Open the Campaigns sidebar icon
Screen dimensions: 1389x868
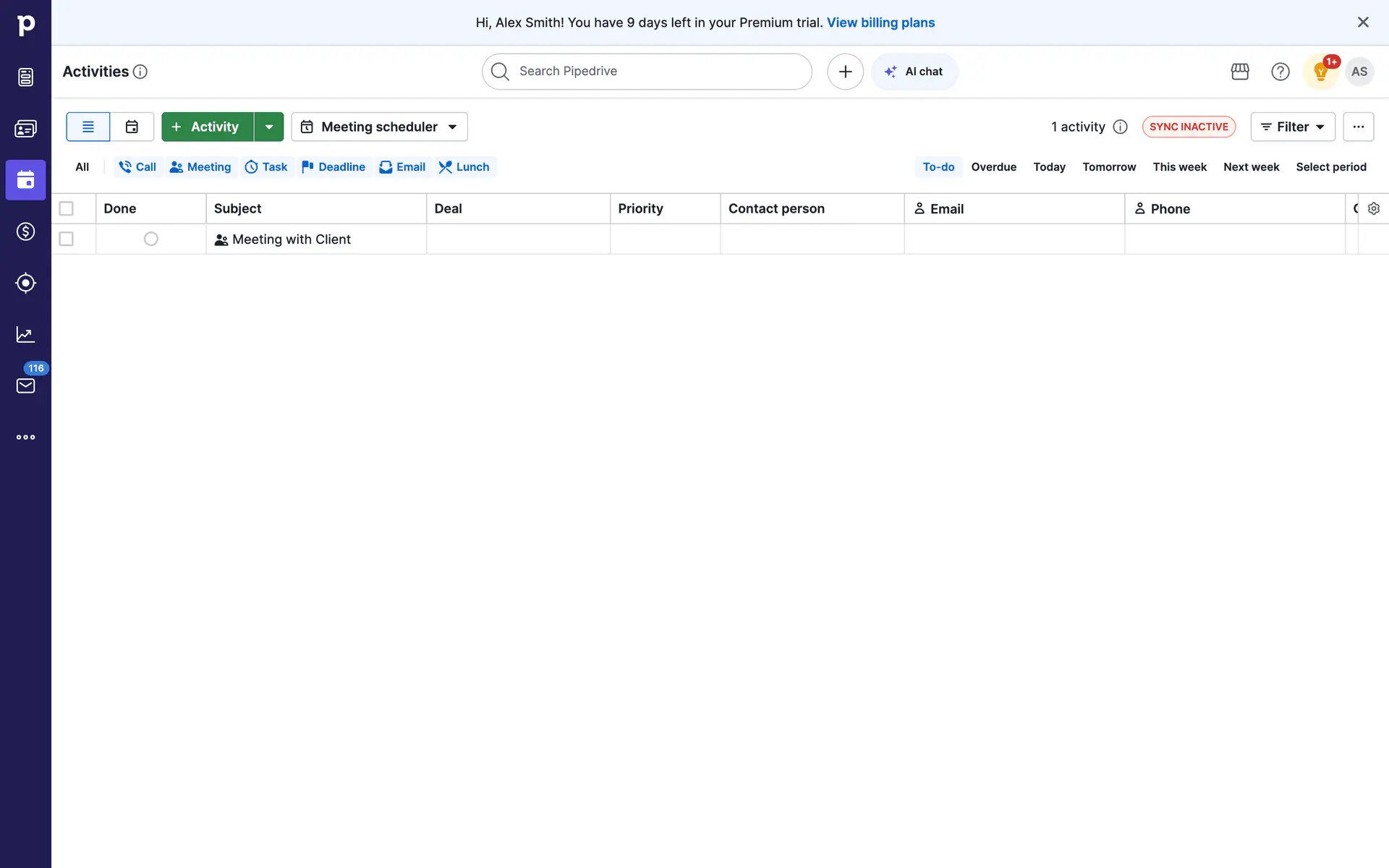(x=25, y=283)
